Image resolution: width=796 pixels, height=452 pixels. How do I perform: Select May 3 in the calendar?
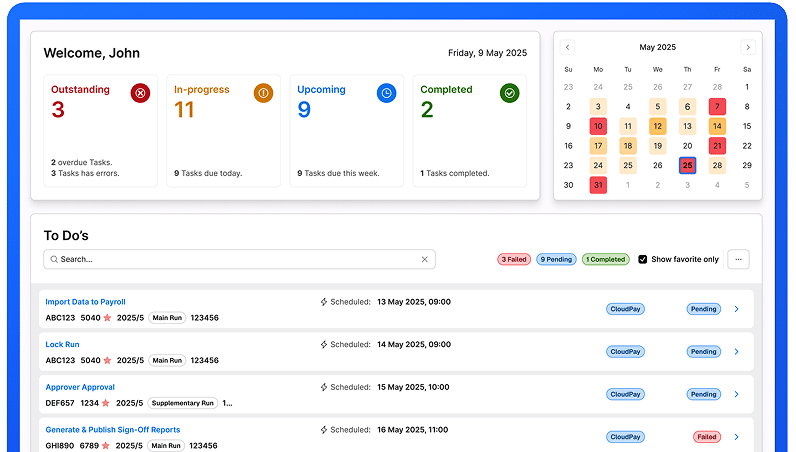pyautogui.click(x=598, y=107)
